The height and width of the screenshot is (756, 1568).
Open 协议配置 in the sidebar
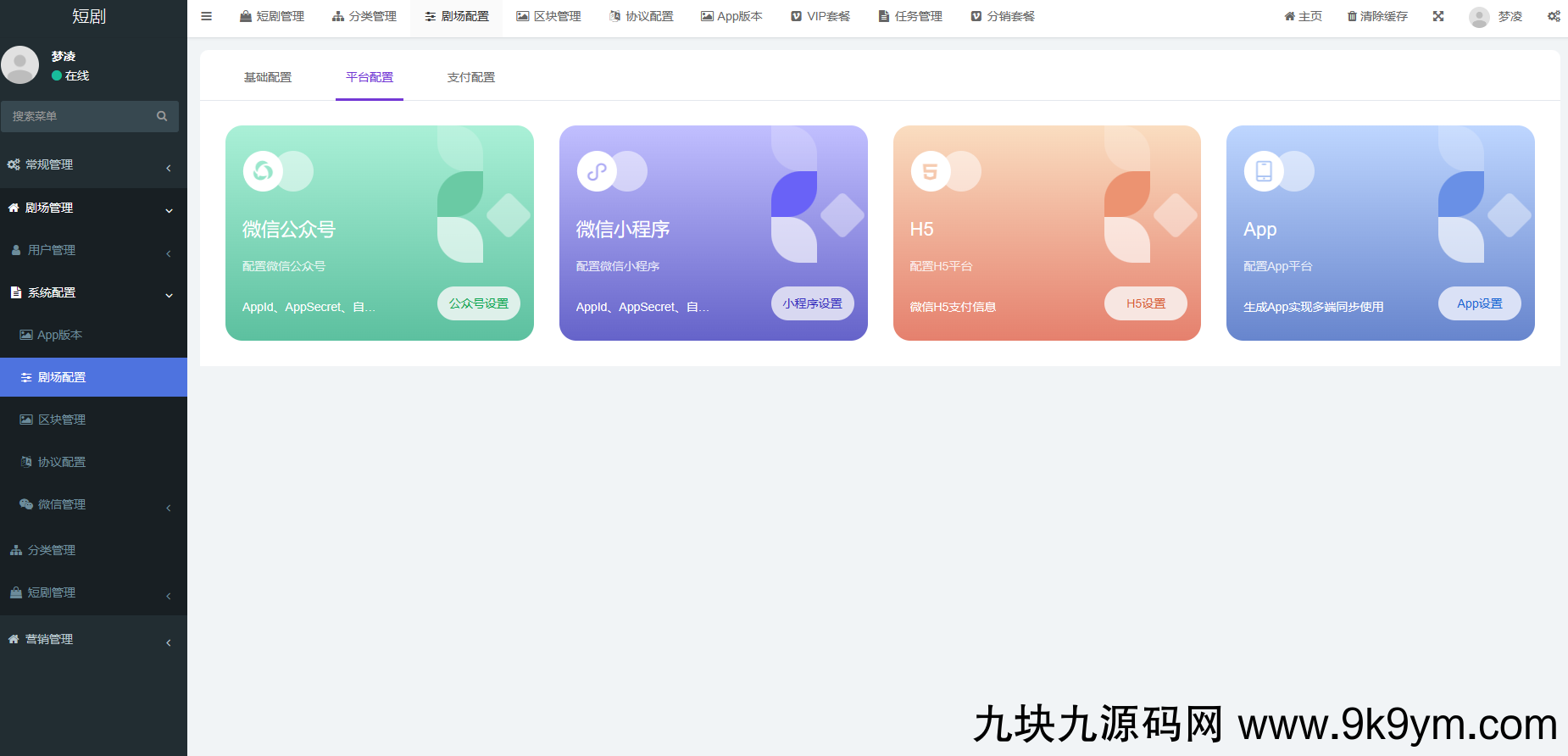click(x=93, y=462)
